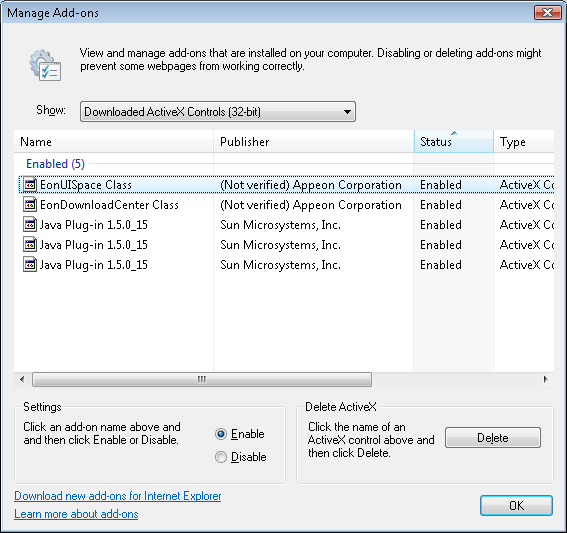Image resolution: width=567 pixels, height=533 pixels.
Task: Confirm with the OK button
Action: coord(516,505)
